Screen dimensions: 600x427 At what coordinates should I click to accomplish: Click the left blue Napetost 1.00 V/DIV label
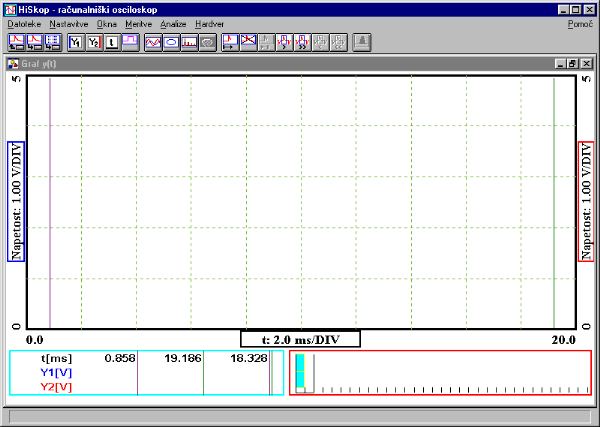coord(16,201)
